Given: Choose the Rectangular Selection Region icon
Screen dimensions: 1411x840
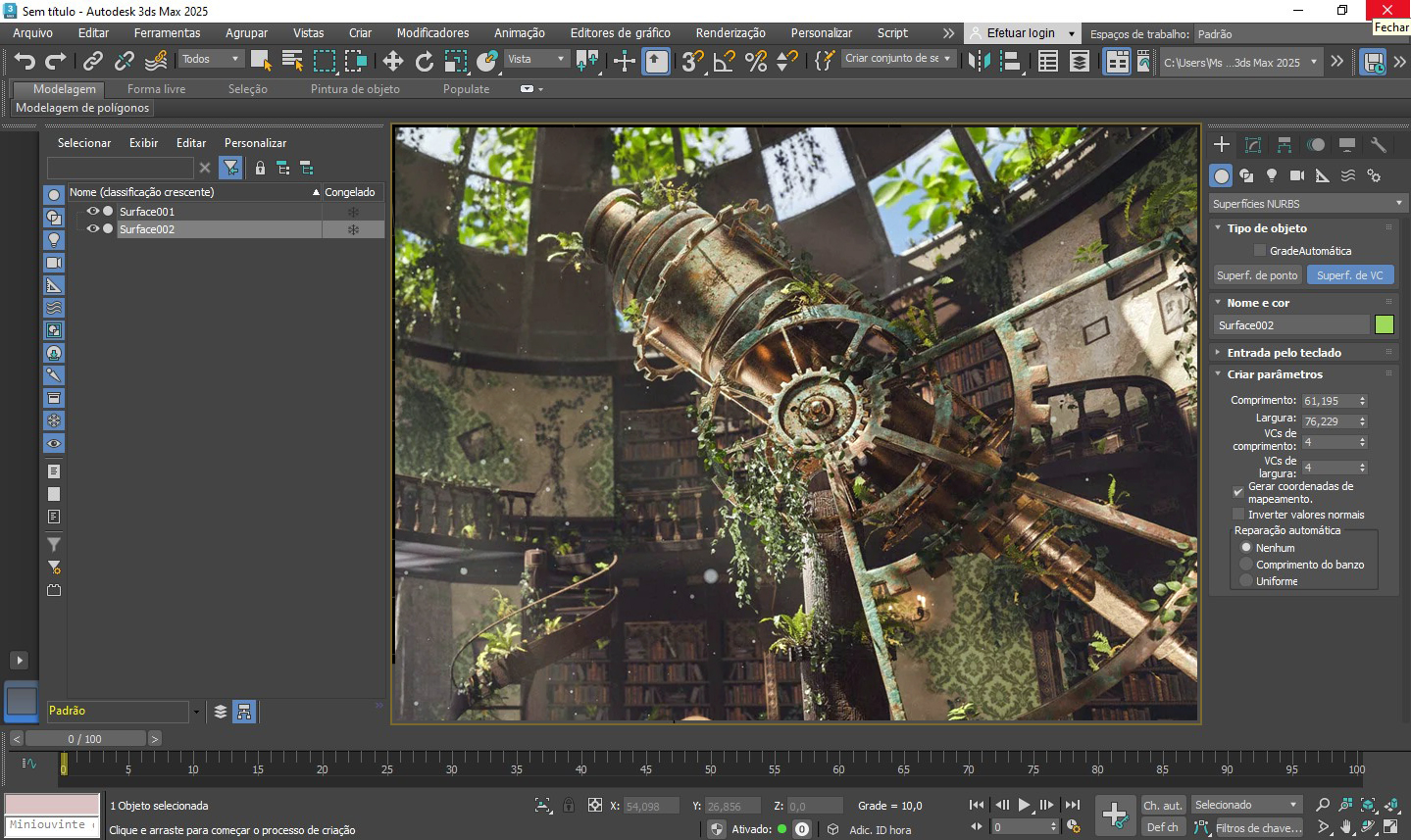Looking at the screenshot, I should pos(325,61).
